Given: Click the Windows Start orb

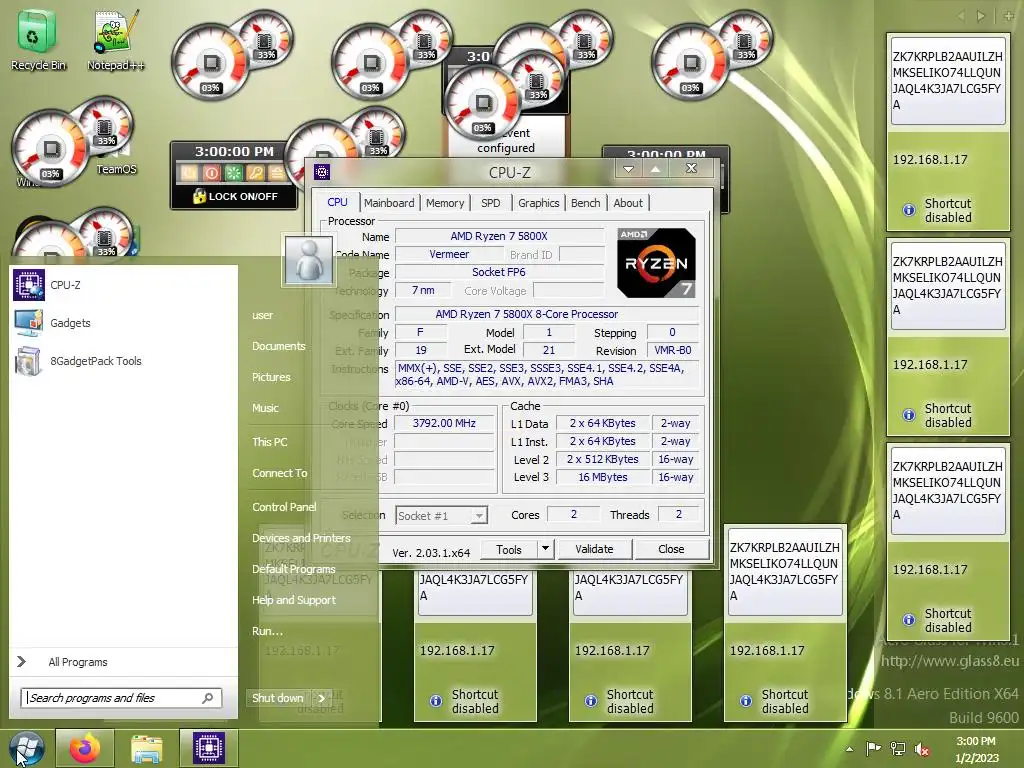Looking at the screenshot, I should [x=26, y=748].
